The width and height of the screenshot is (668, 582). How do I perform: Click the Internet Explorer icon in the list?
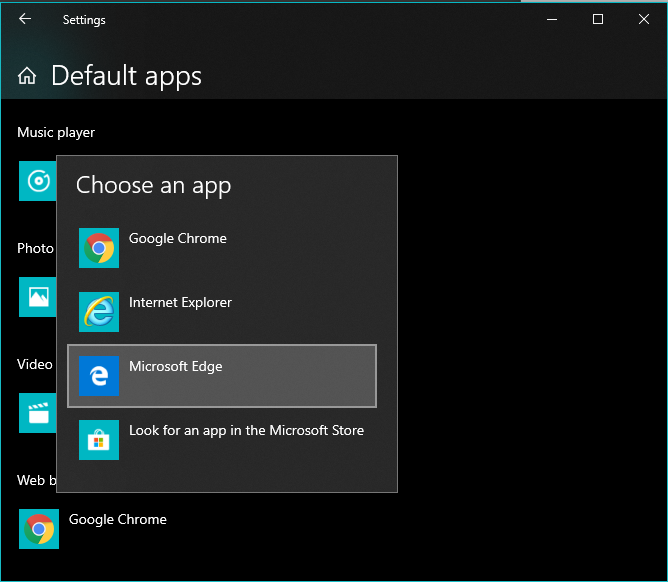[99, 312]
